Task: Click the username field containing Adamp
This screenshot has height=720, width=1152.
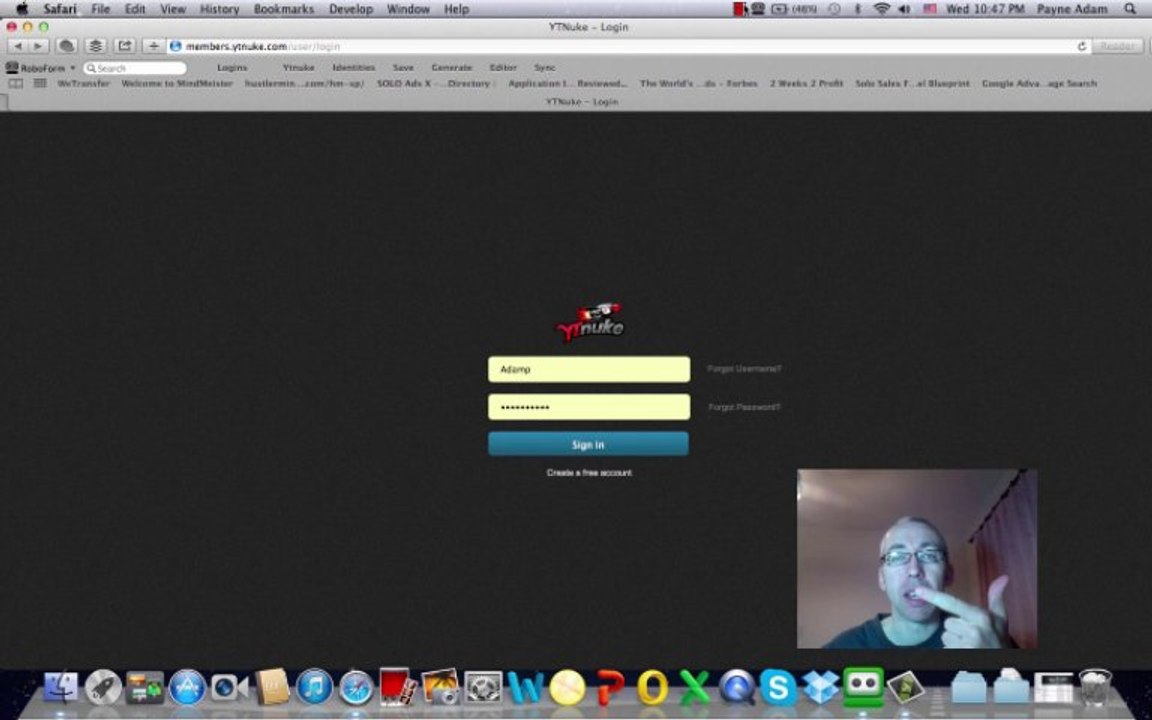Action: tap(589, 369)
